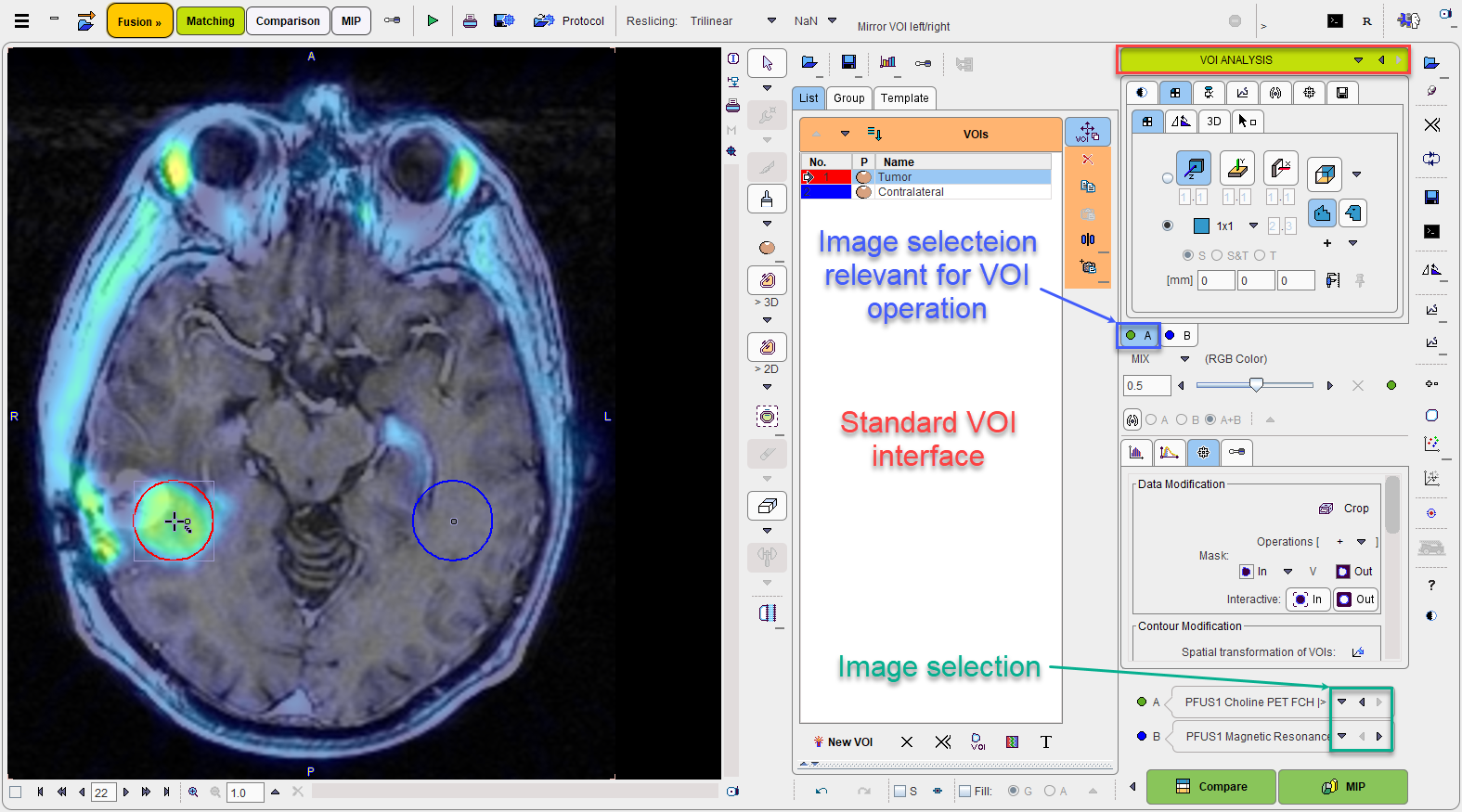Switch to the Matching page

click(x=211, y=21)
